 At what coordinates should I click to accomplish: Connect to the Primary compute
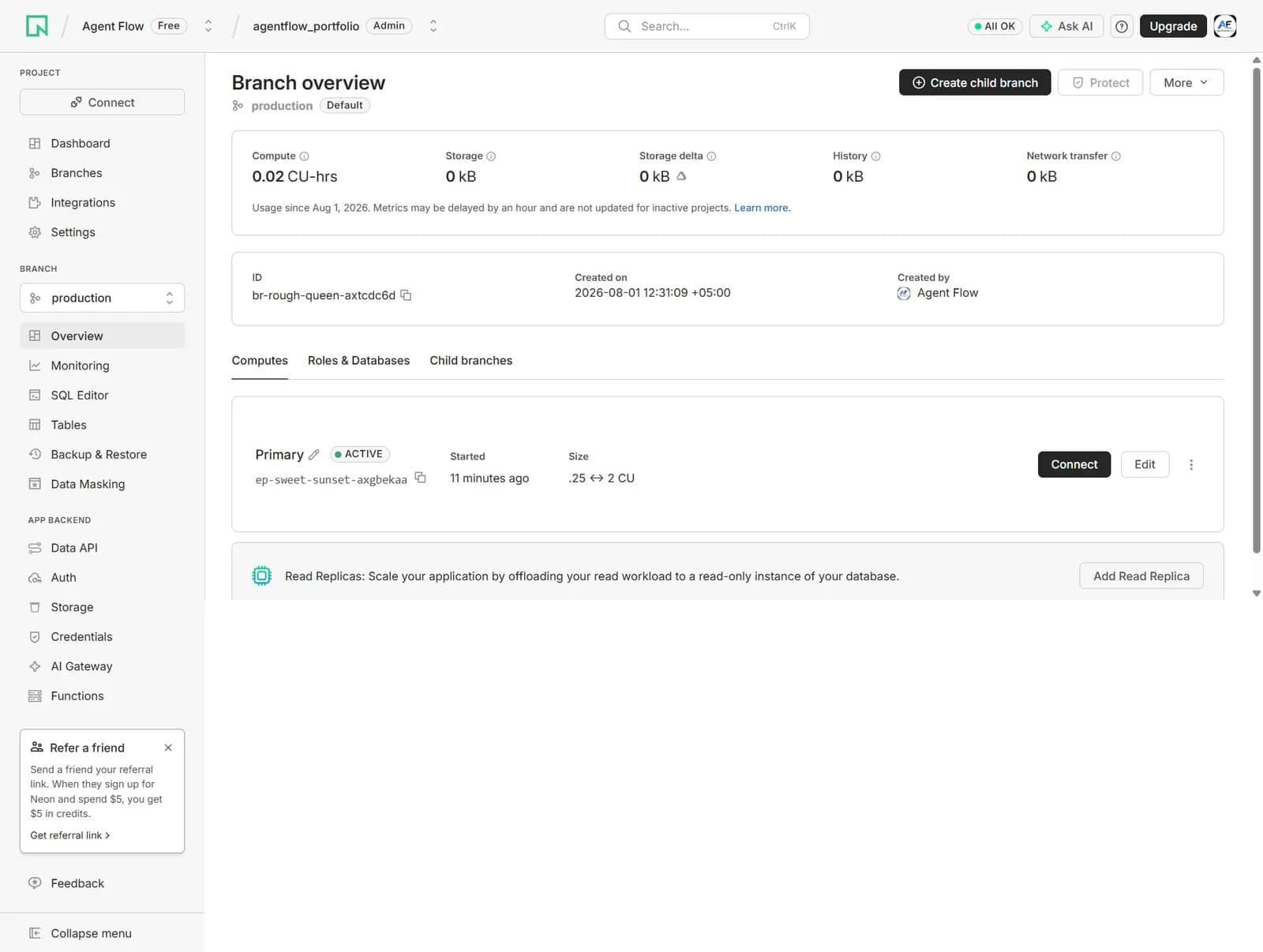1074,465
